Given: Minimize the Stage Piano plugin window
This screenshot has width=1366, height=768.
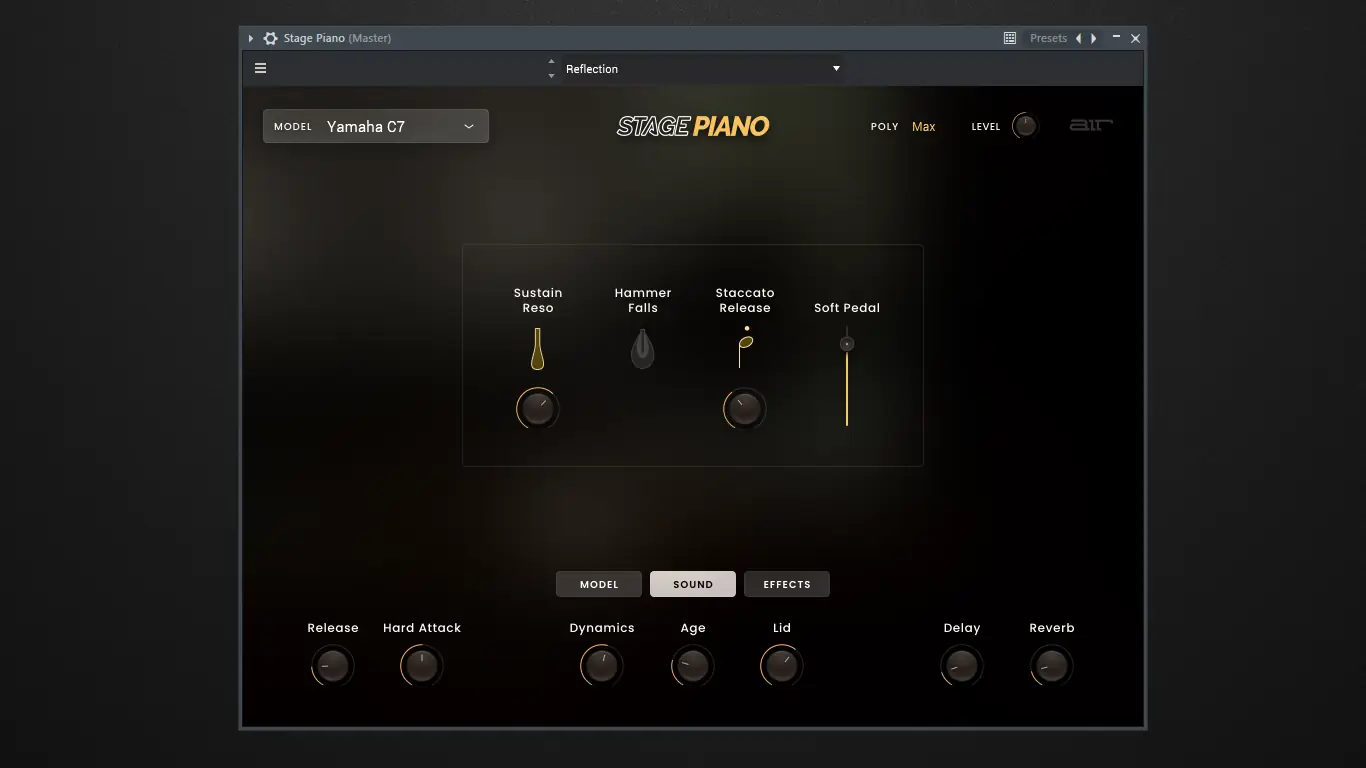Looking at the screenshot, I should coord(1116,38).
